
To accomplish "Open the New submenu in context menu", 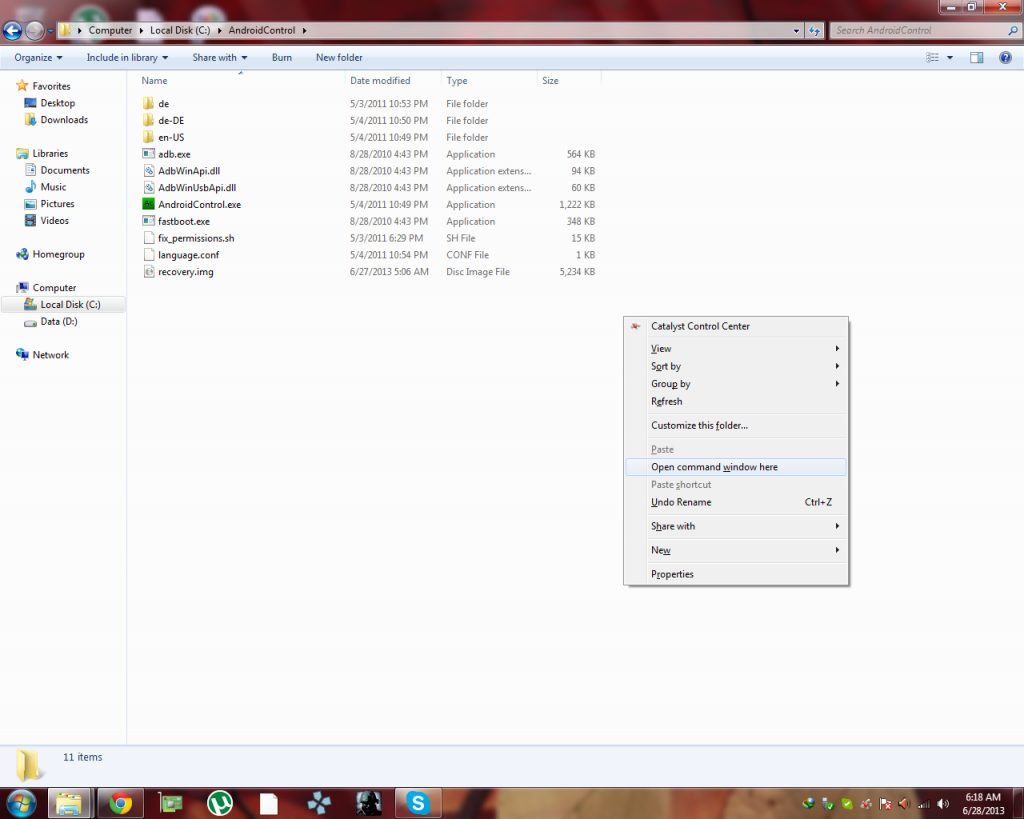I will pyautogui.click(x=736, y=550).
